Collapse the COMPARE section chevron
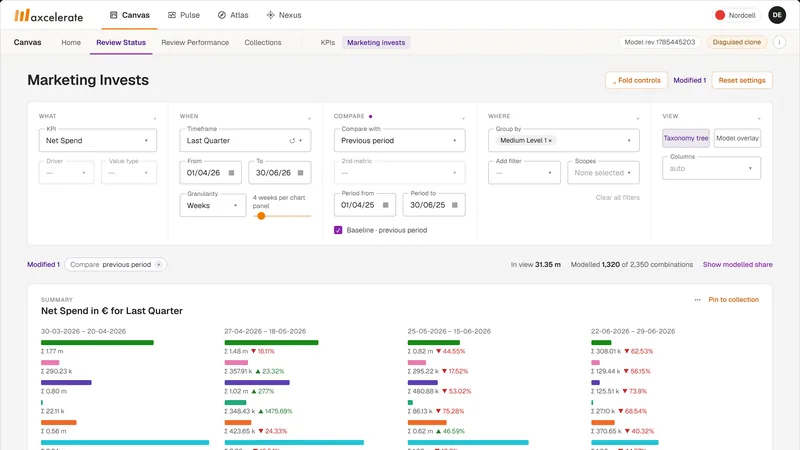This screenshot has width=800, height=450. (463, 118)
